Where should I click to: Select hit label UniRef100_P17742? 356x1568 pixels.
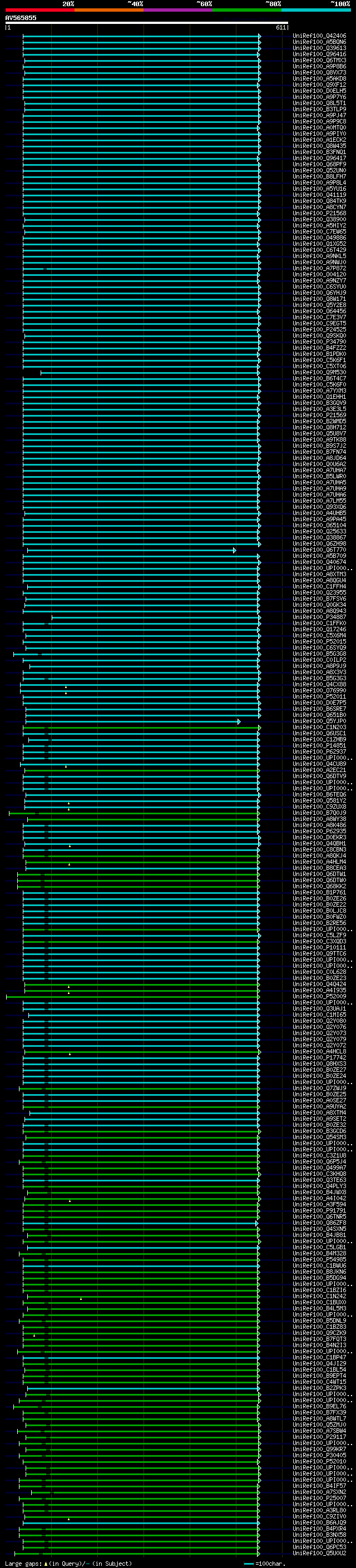point(319,1057)
